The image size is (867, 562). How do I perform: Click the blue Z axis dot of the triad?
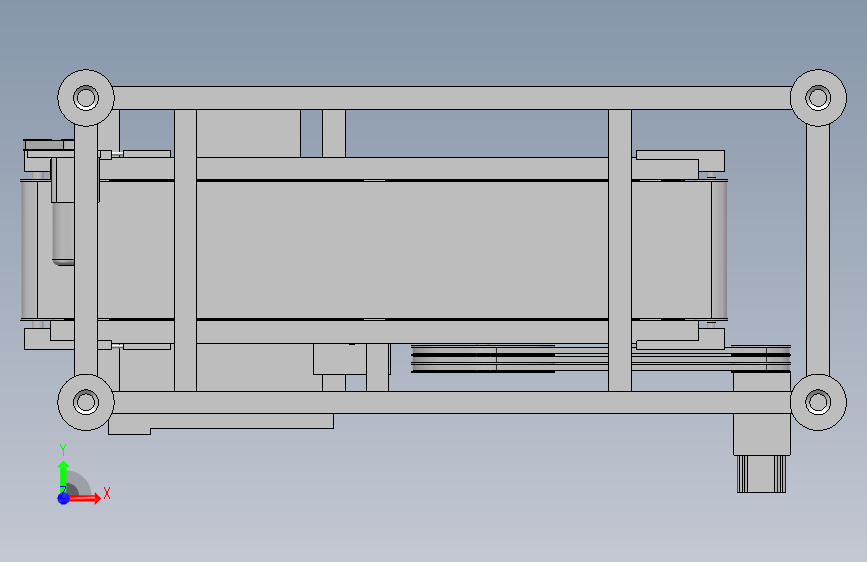coord(63,498)
